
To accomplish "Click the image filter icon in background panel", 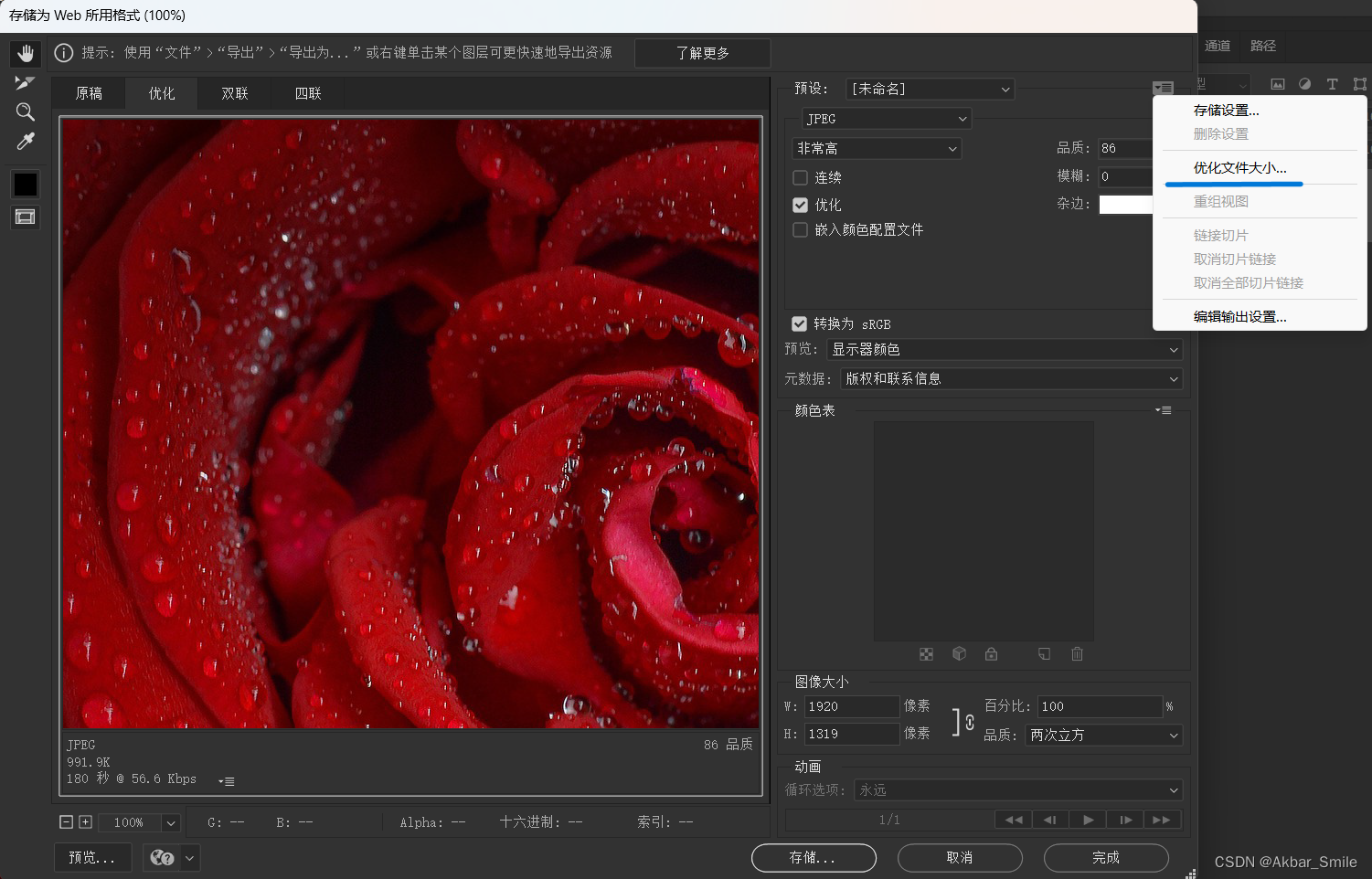I will click(1277, 84).
